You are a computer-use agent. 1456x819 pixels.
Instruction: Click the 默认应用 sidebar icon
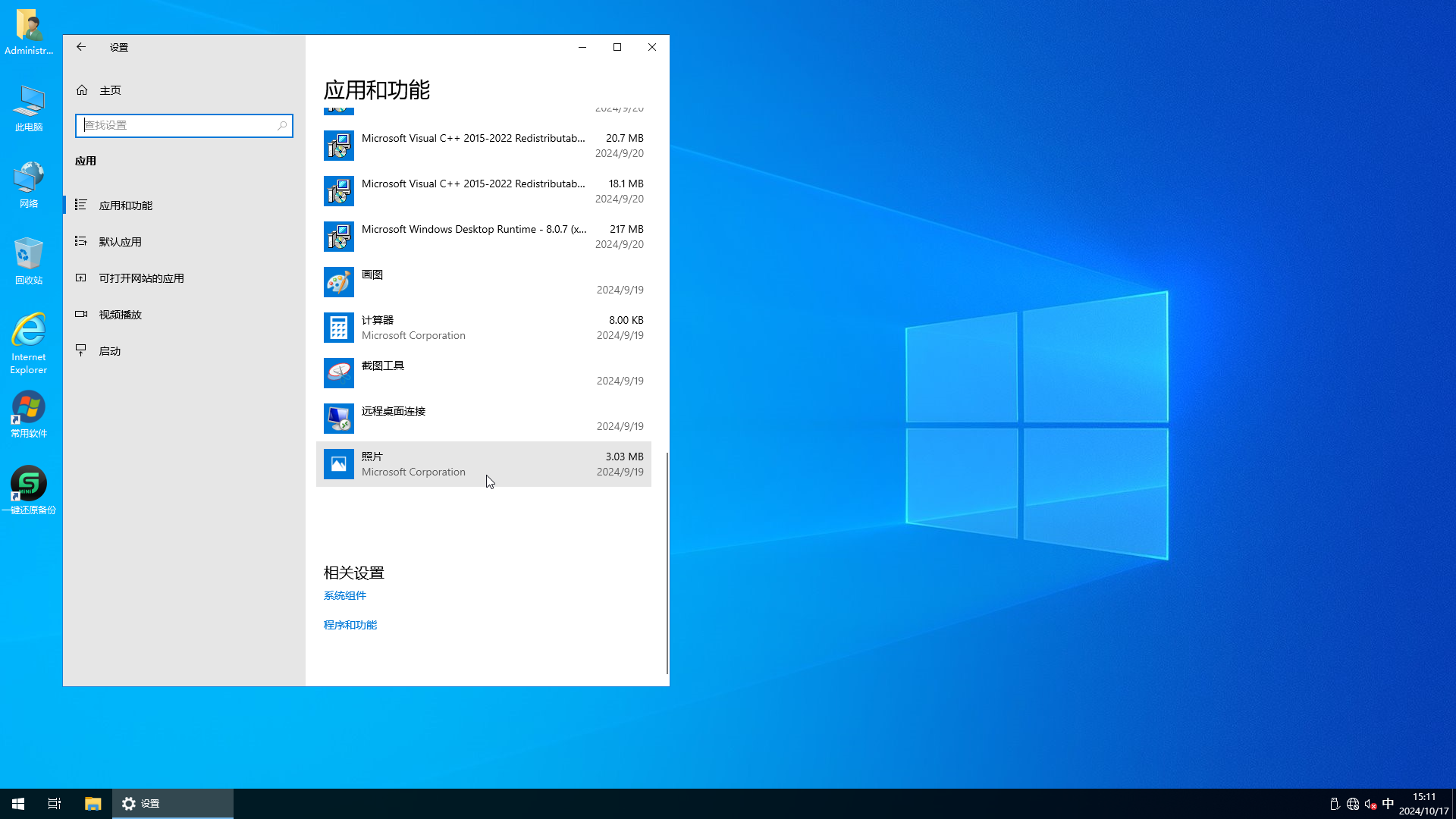click(81, 242)
